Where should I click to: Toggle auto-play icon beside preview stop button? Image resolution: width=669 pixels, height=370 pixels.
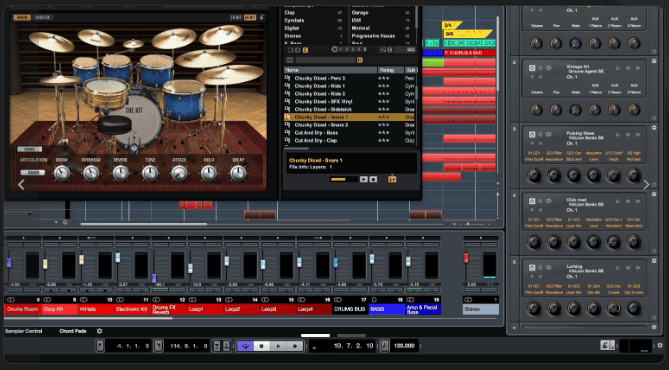tap(392, 179)
